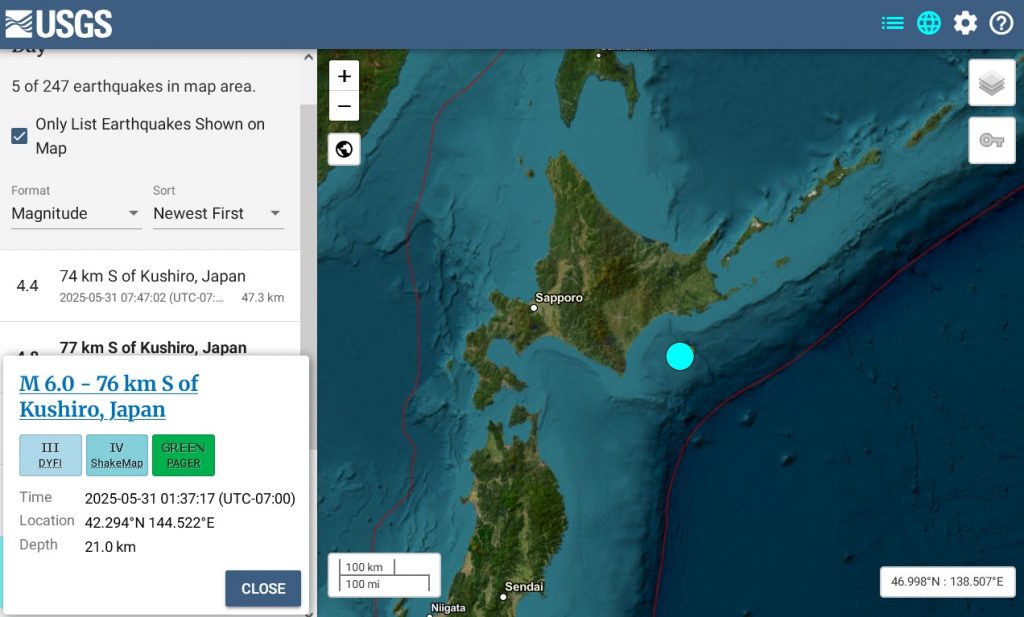The height and width of the screenshot is (617, 1024).
Task: Zoom out on the map
Action: 344,106
